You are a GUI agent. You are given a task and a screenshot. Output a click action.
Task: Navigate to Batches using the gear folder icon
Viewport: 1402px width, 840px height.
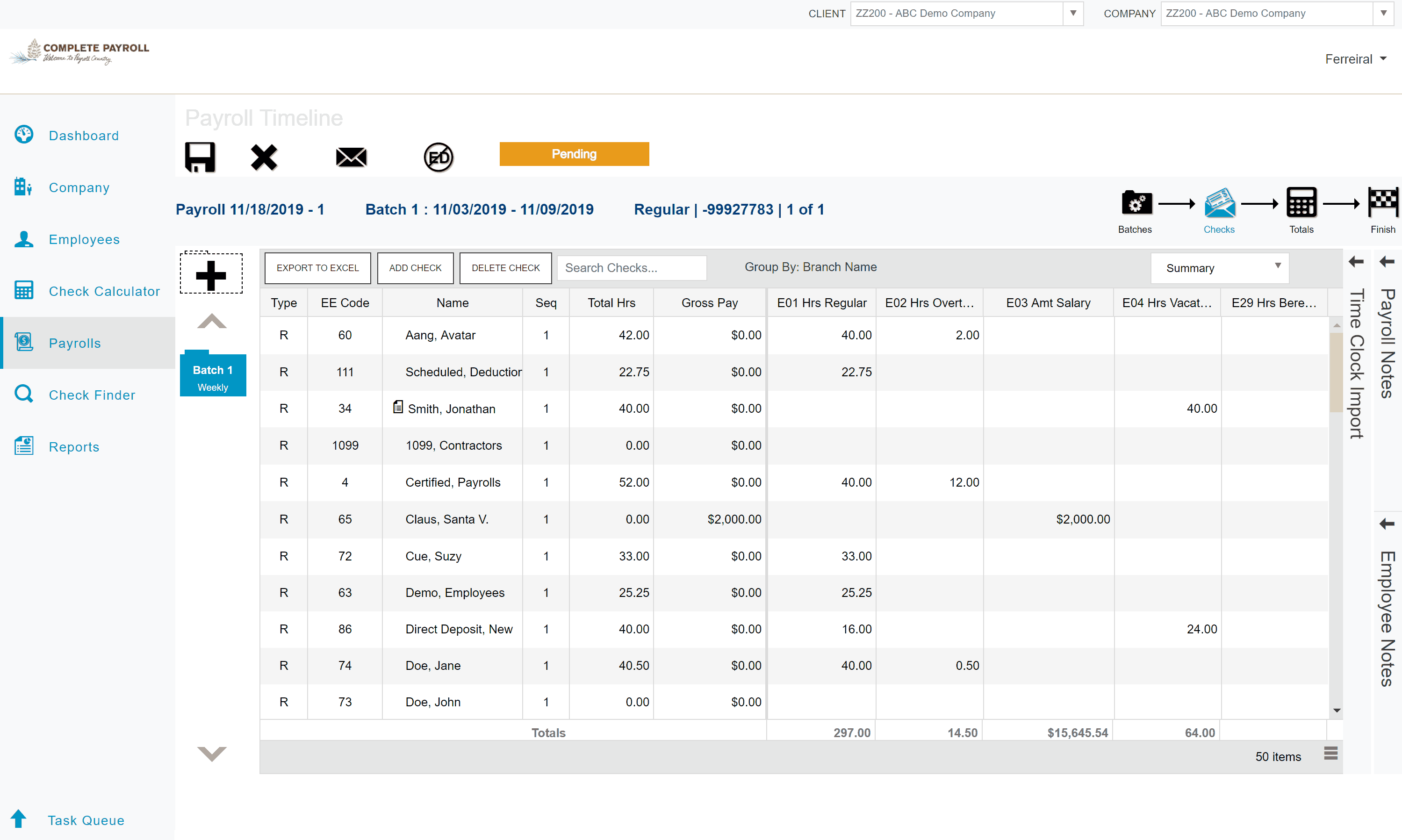tap(1136, 204)
